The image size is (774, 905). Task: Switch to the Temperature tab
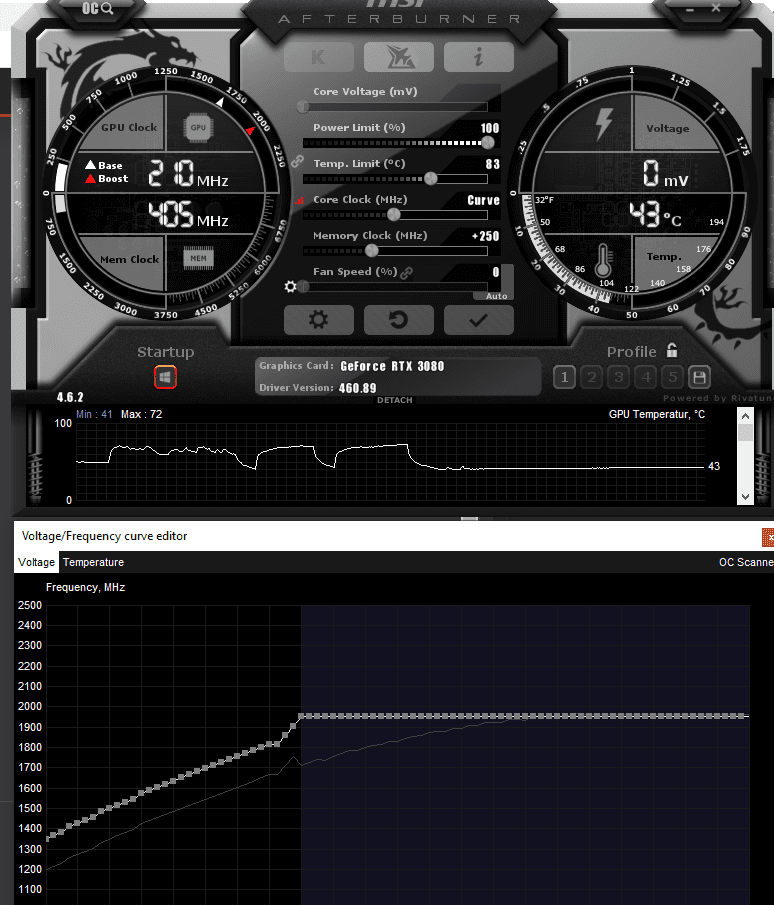click(x=94, y=562)
